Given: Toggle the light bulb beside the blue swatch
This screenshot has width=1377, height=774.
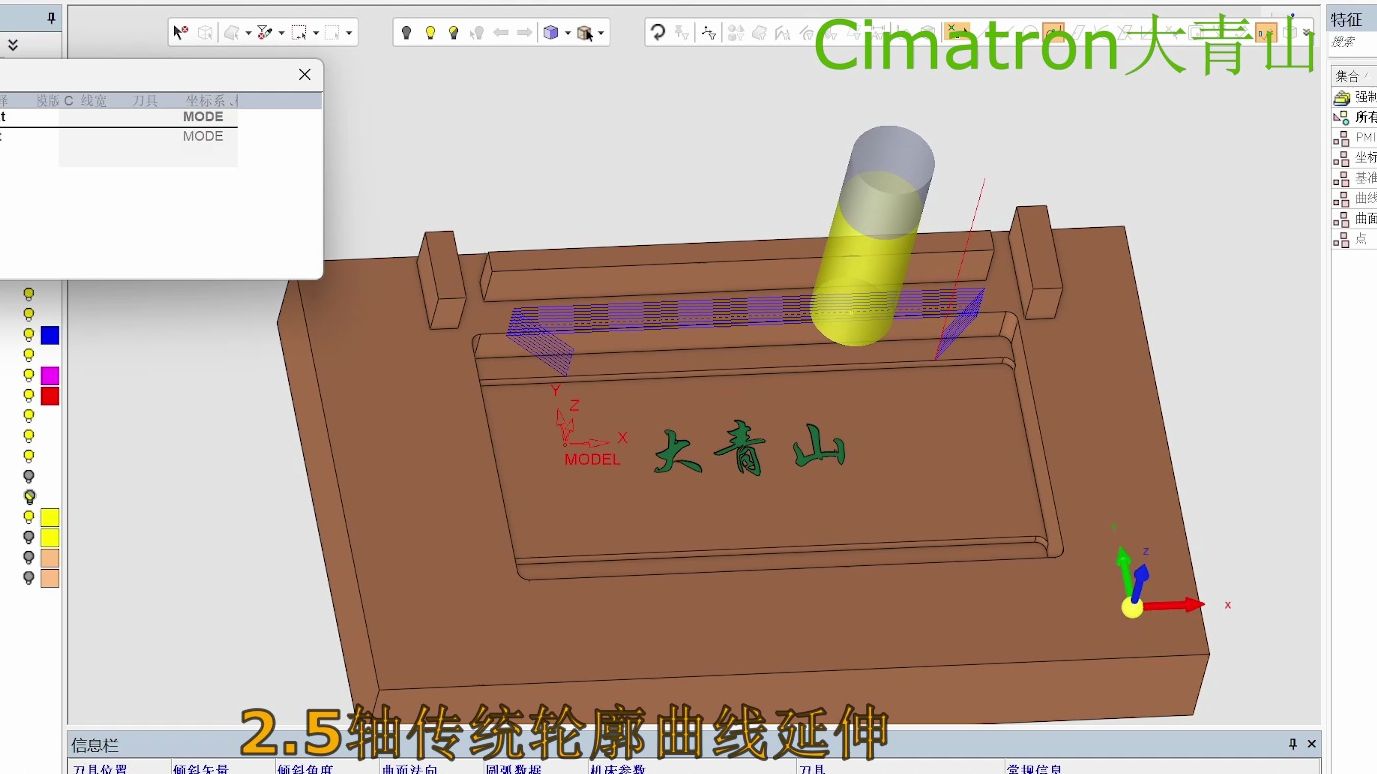Looking at the screenshot, I should tap(29, 335).
